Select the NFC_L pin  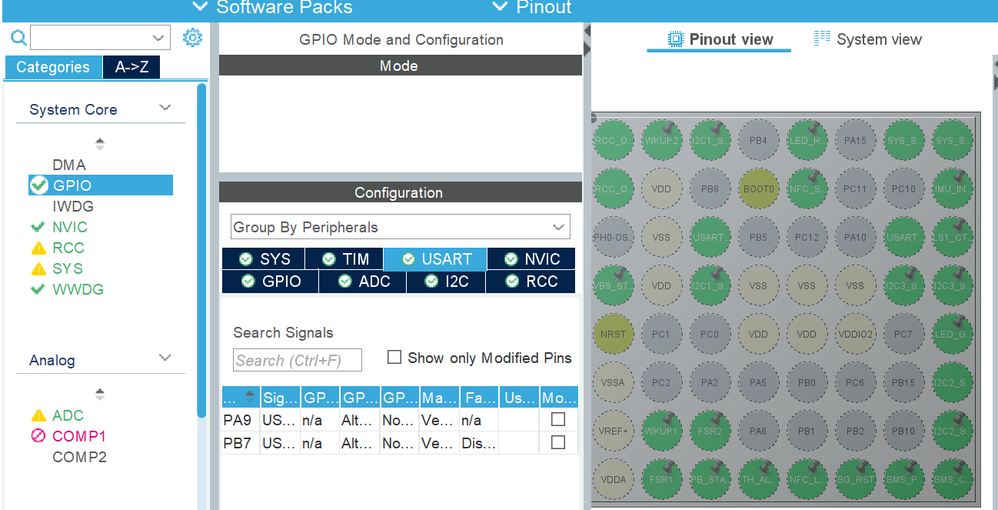pyautogui.click(x=806, y=479)
